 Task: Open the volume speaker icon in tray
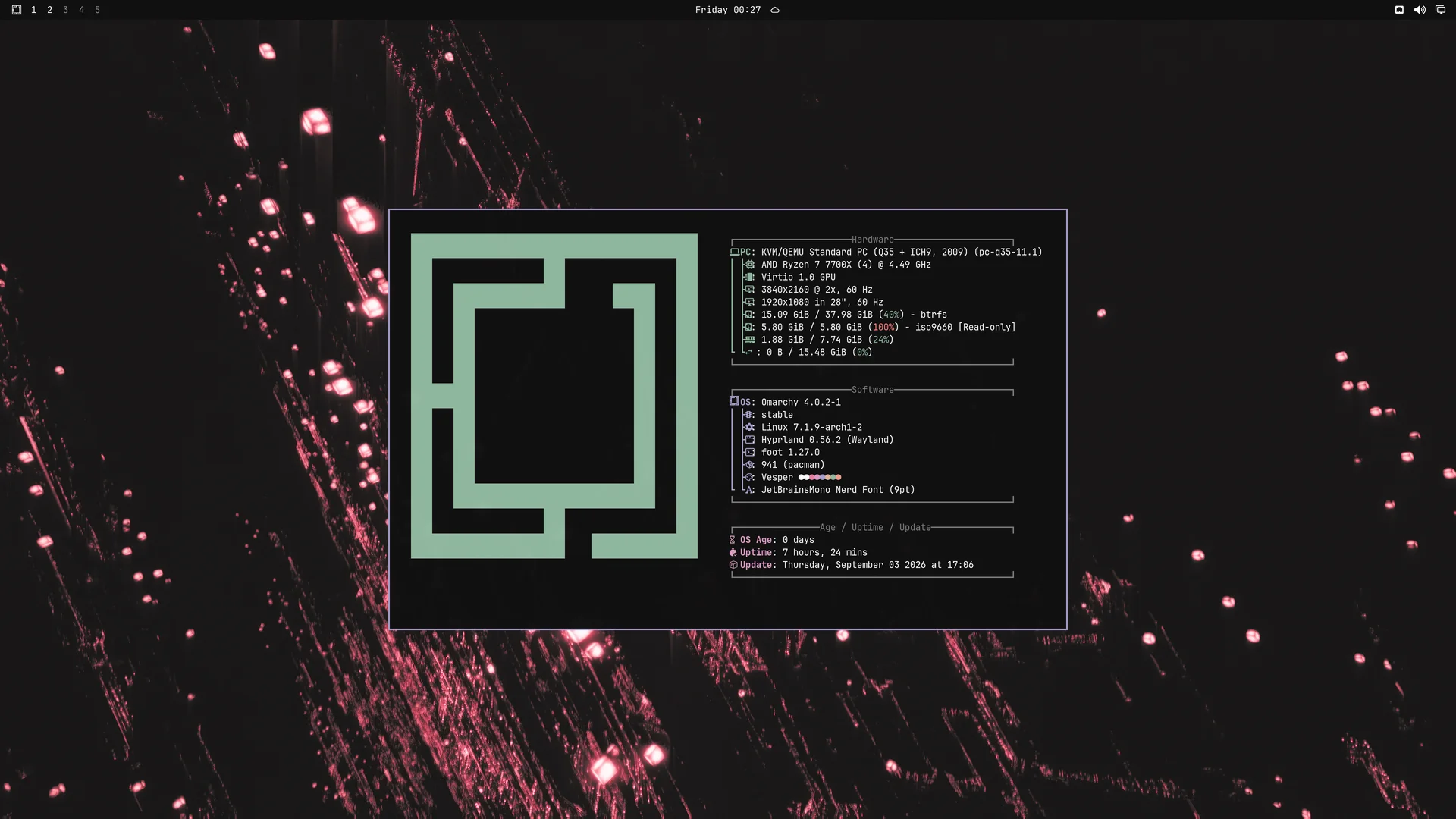coord(1420,10)
